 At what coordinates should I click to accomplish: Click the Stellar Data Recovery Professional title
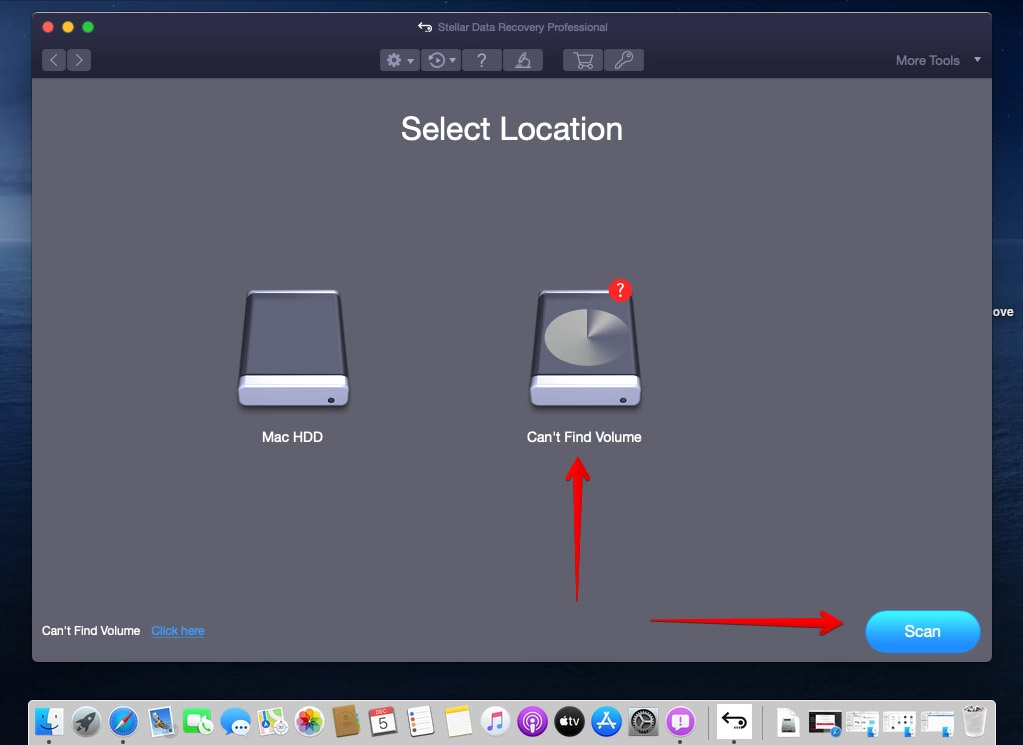coord(522,27)
